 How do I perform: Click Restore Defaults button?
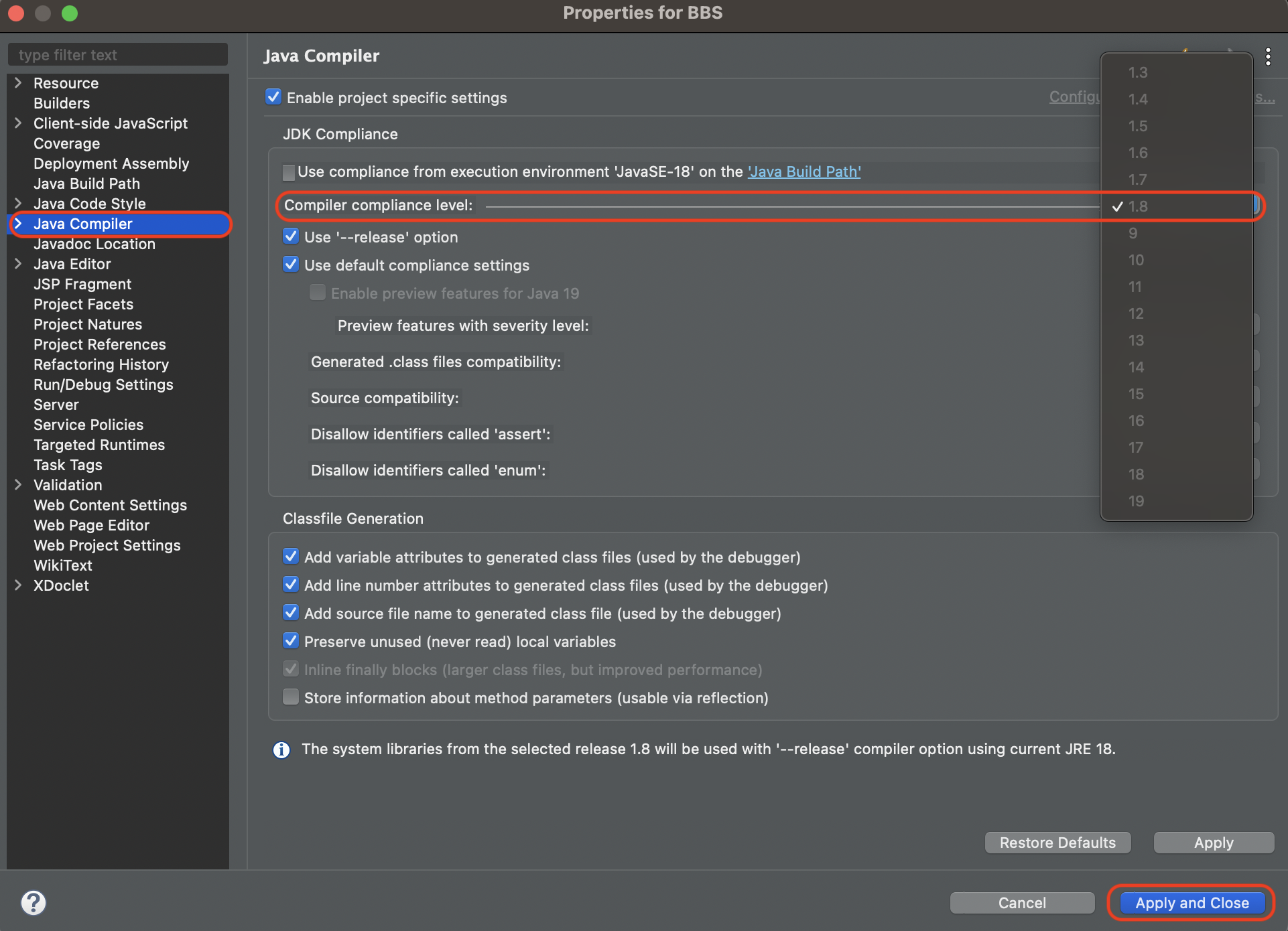pyautogui.click(x=1057, y=843)
